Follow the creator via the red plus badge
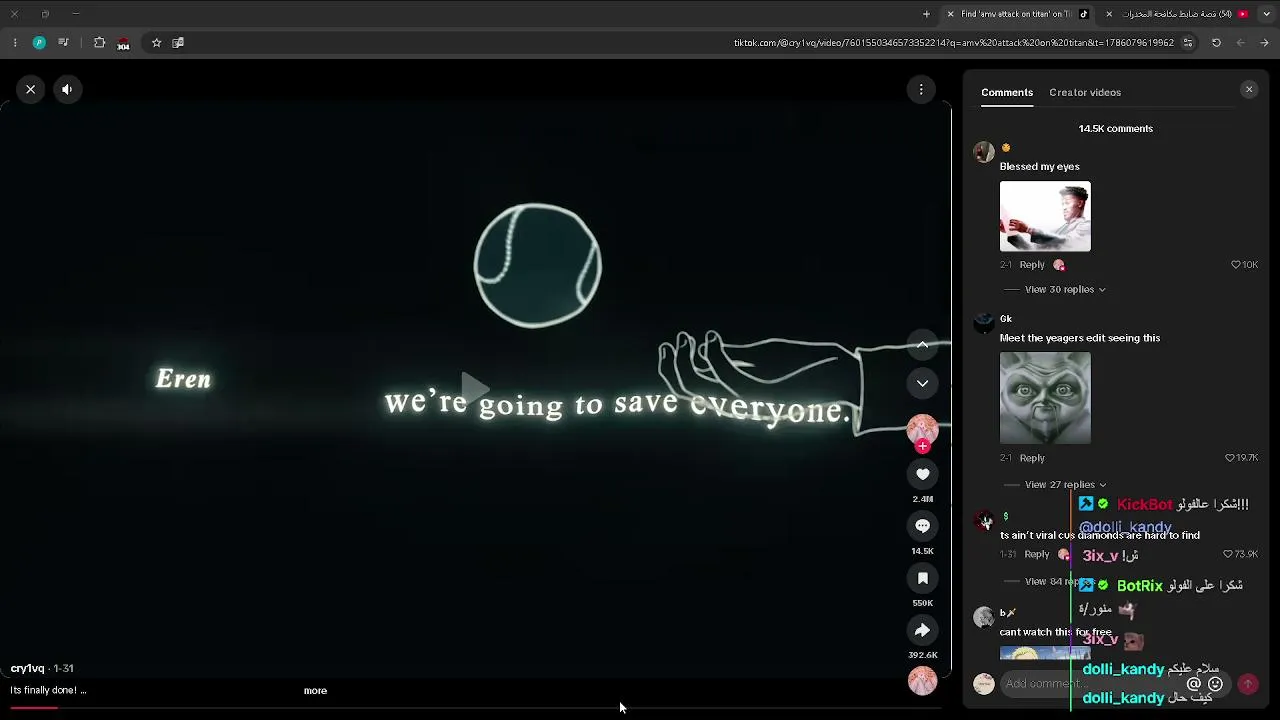The width and height of the screenshot is (1280, 720). pos(923,446)
